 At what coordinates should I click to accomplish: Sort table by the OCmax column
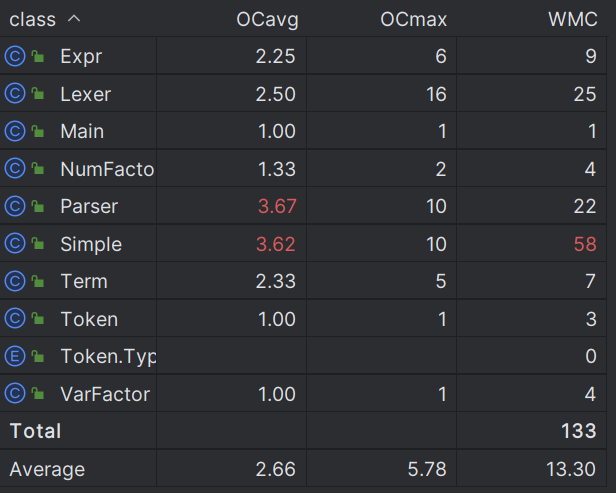pos(413,19)
